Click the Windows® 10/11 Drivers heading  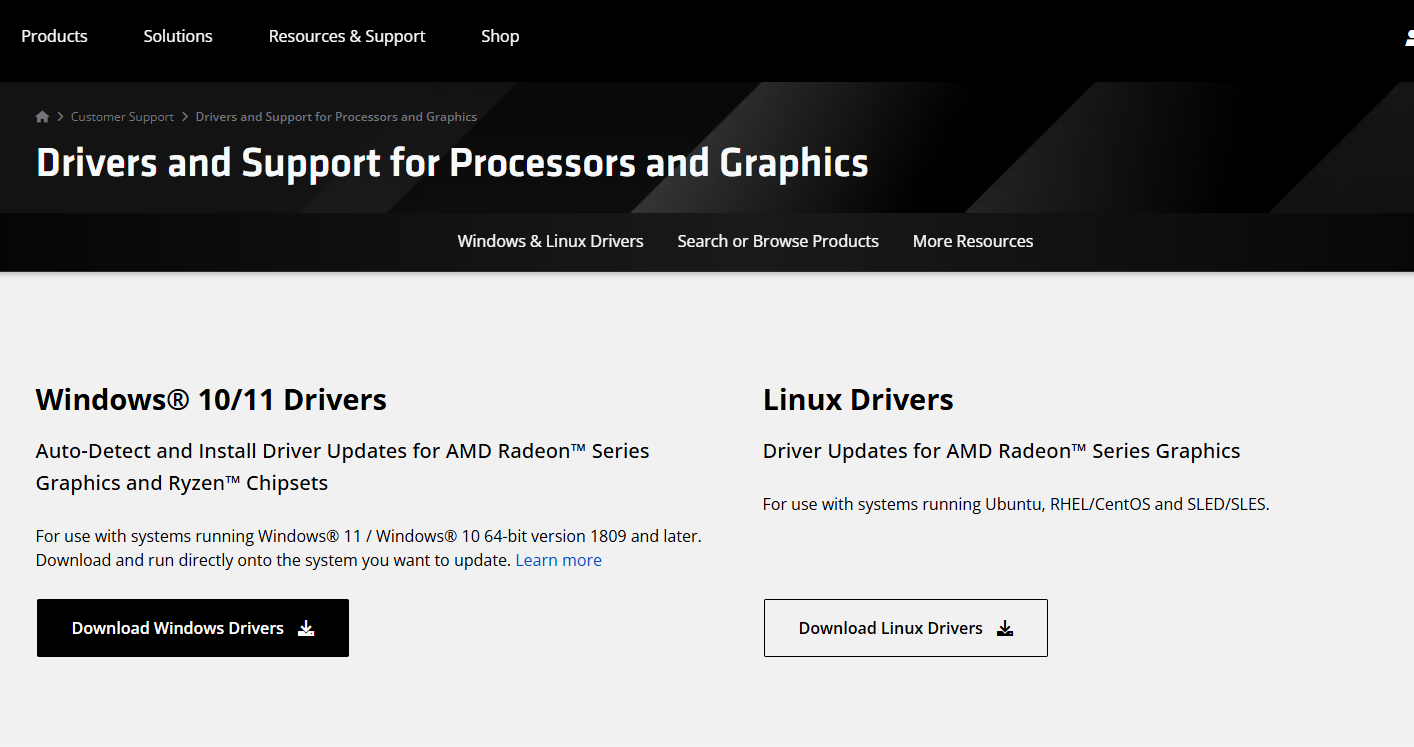click(x=211, y=400)
